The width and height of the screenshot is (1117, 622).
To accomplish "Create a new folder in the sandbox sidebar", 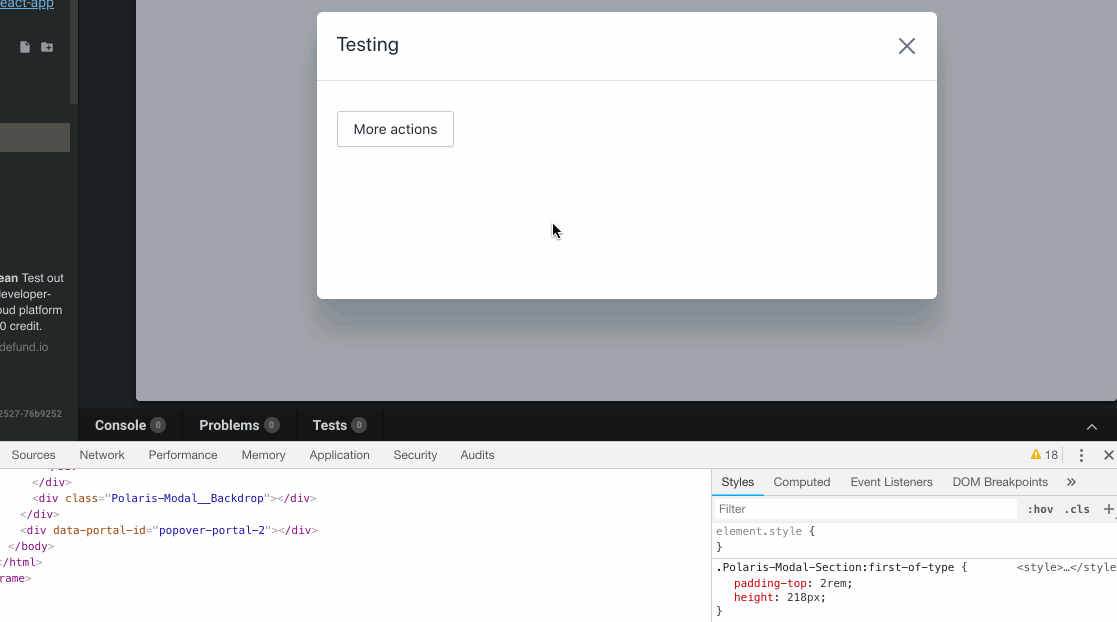I will click(x=46, y=46).
